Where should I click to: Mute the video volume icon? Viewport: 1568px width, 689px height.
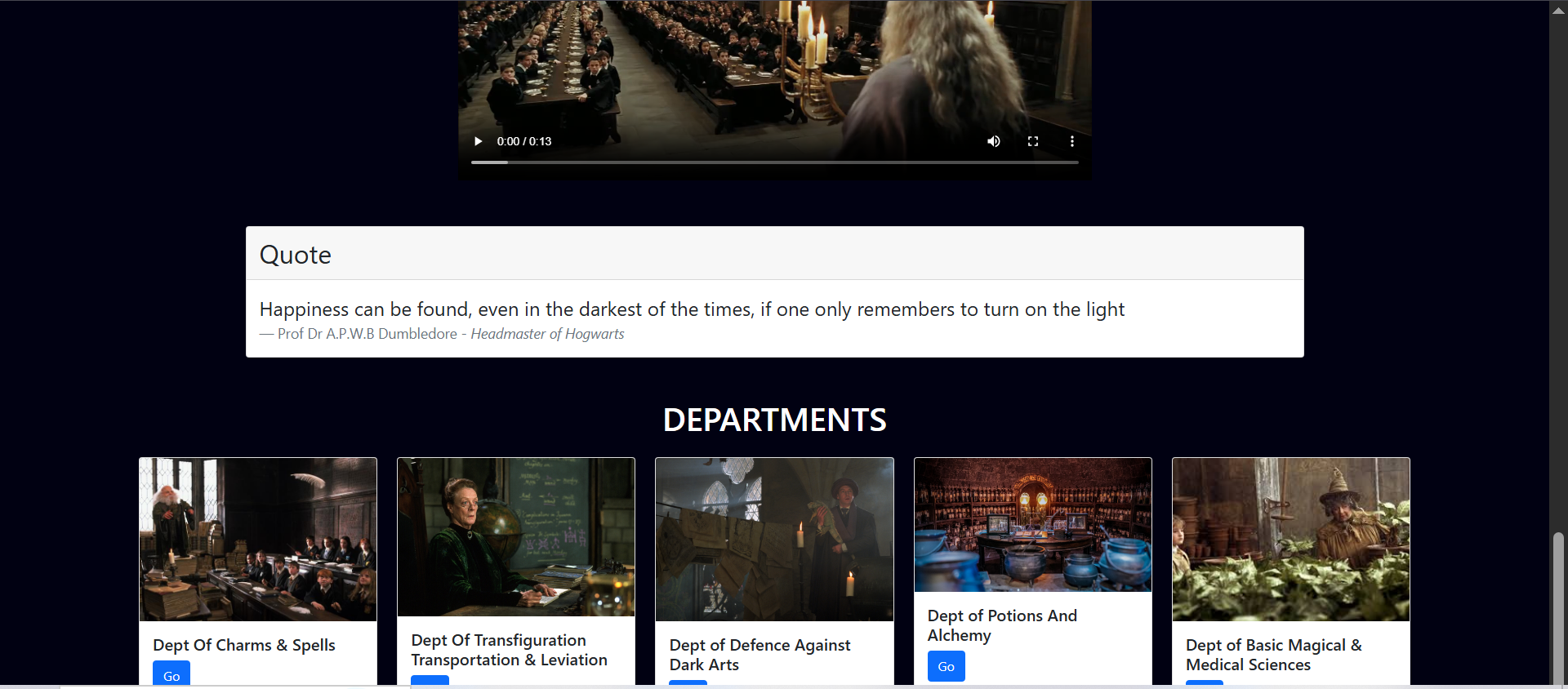coord(993,141)
